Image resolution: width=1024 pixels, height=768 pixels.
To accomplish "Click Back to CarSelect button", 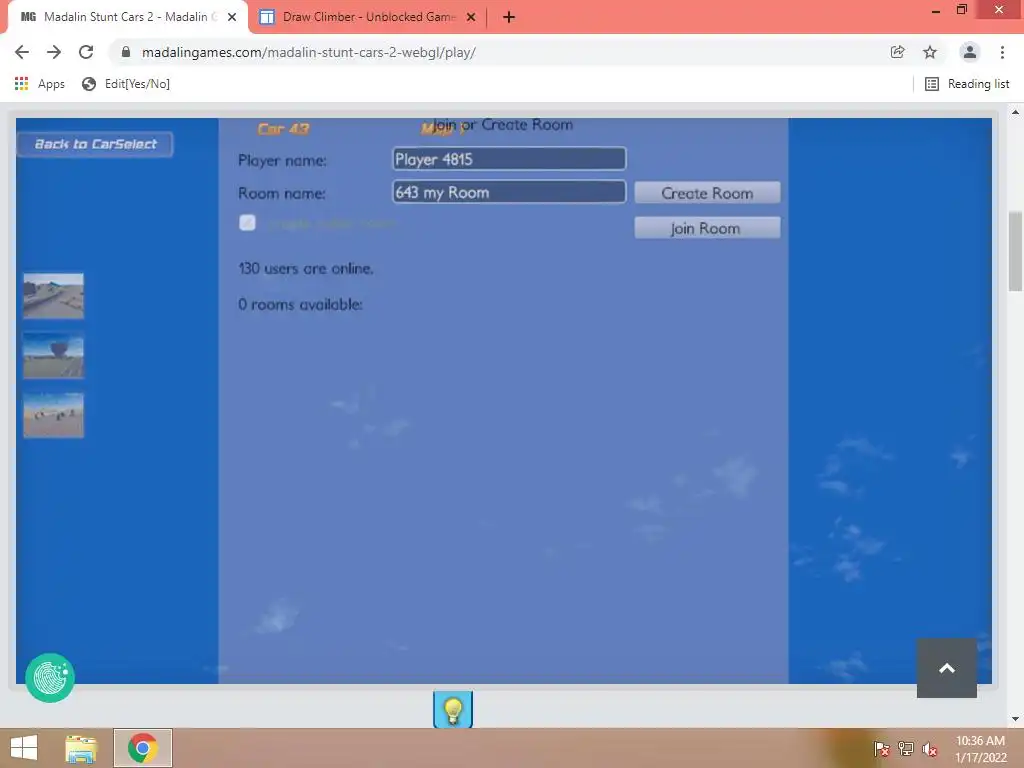I will click(95, 144).
